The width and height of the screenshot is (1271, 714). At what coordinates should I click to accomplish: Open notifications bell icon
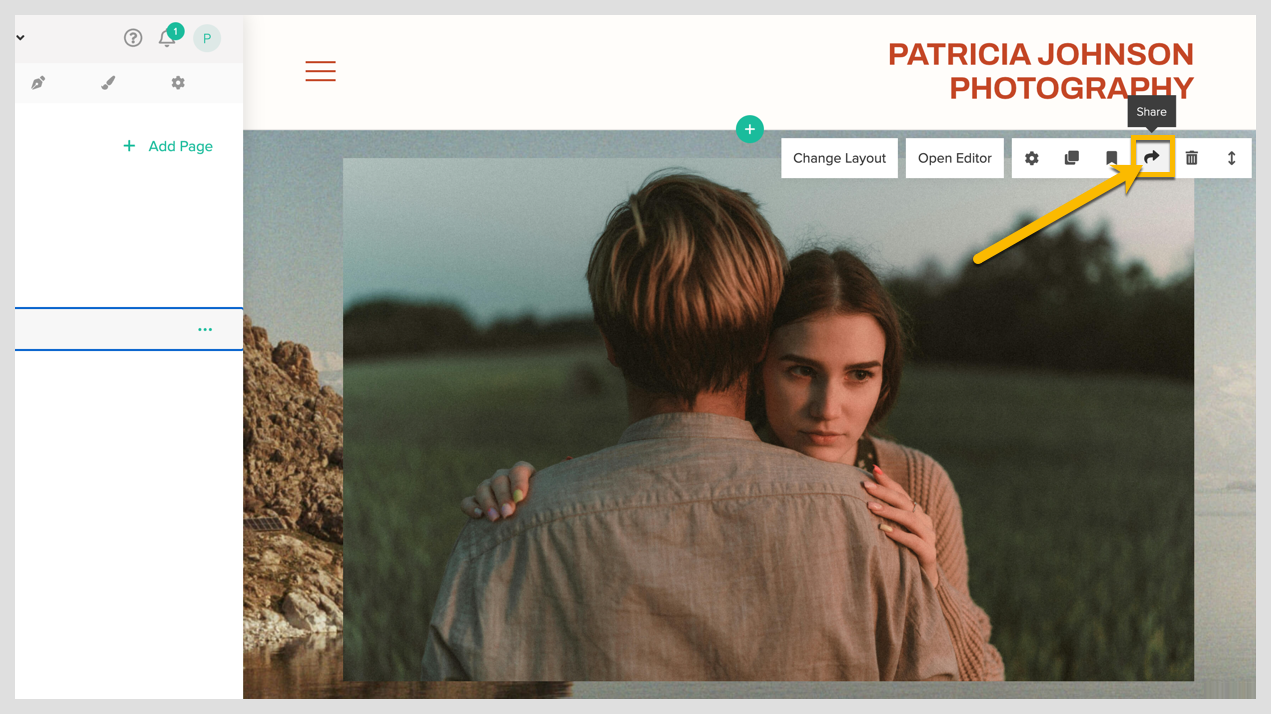(167, 38)
